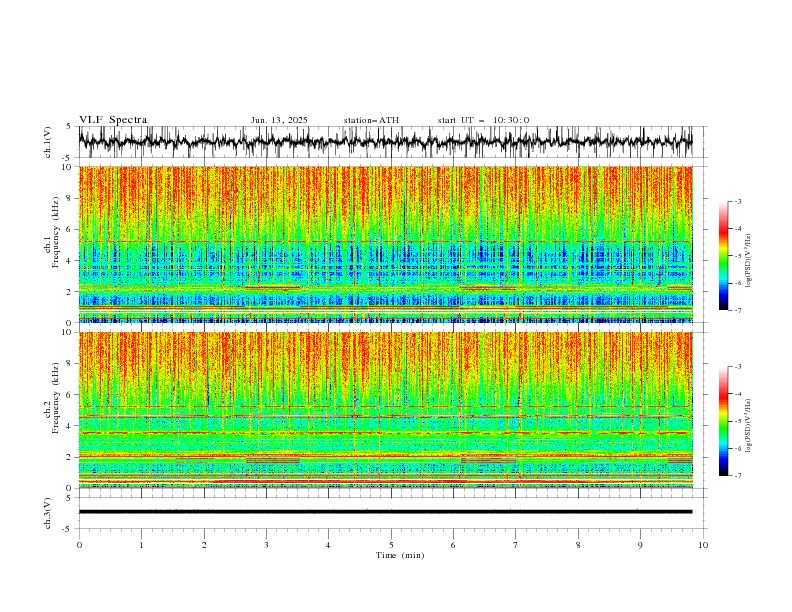
Task: Select the "ch.2 Frequency (kHz)" axis label
Action: click(x=52, y=397)
